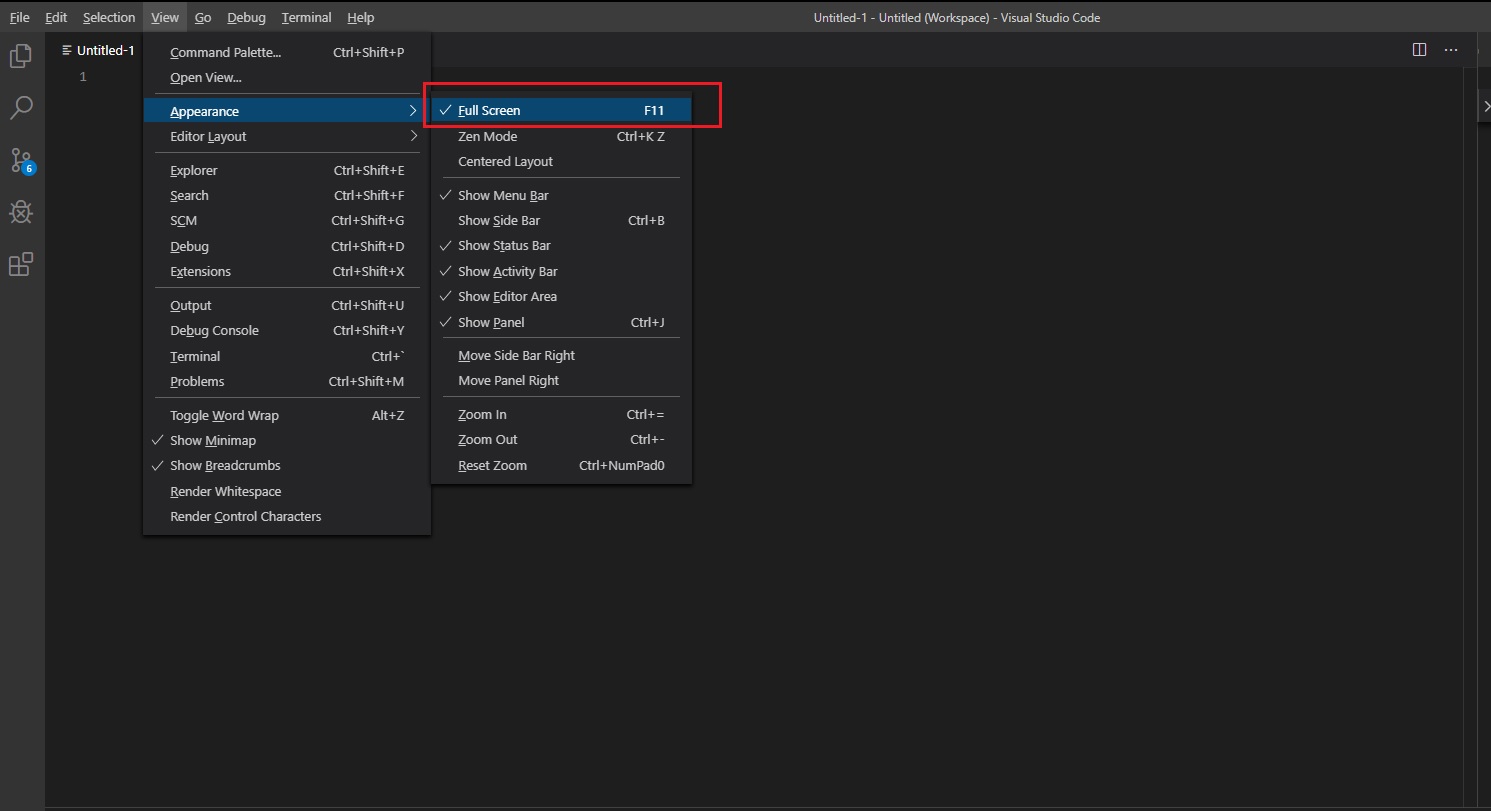Viewport: 1491px width, 811px height.
Task: Open the editor More Actions ellipsis
Action: [1451, 50]
